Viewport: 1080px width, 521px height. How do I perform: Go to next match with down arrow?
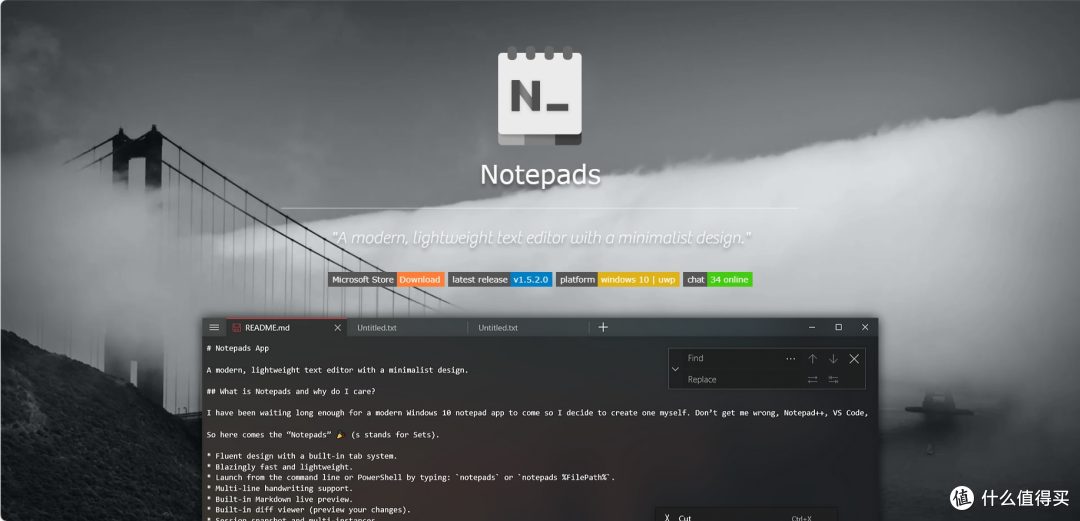(x=833, y=358)
